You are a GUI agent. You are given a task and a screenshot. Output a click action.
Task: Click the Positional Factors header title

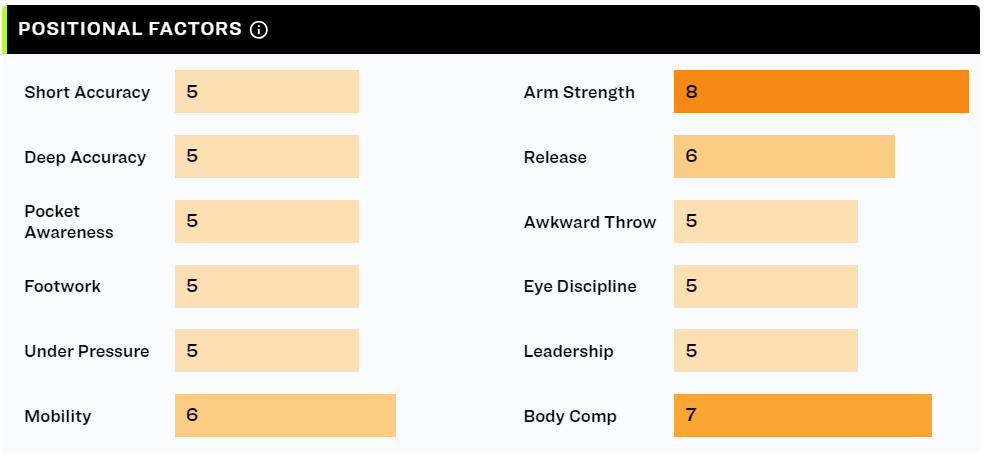pos(130,29)
